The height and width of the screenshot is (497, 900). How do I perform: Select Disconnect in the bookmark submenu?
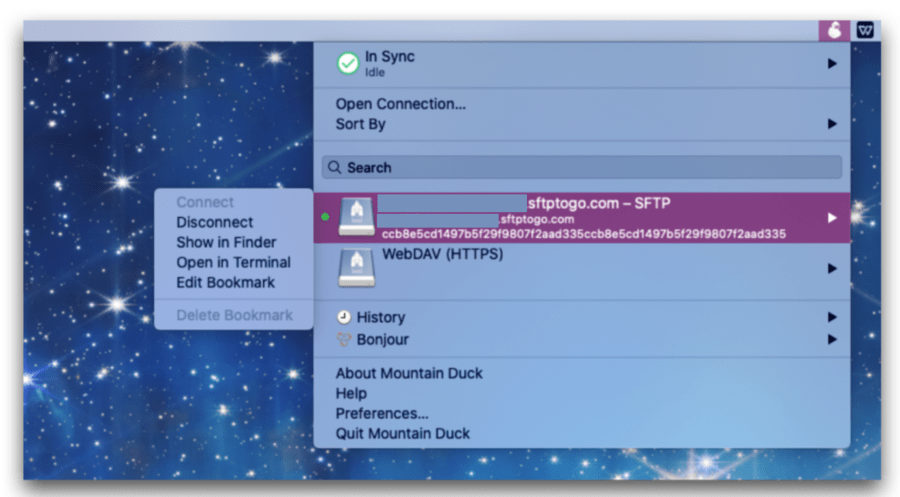tap(215, 222)
